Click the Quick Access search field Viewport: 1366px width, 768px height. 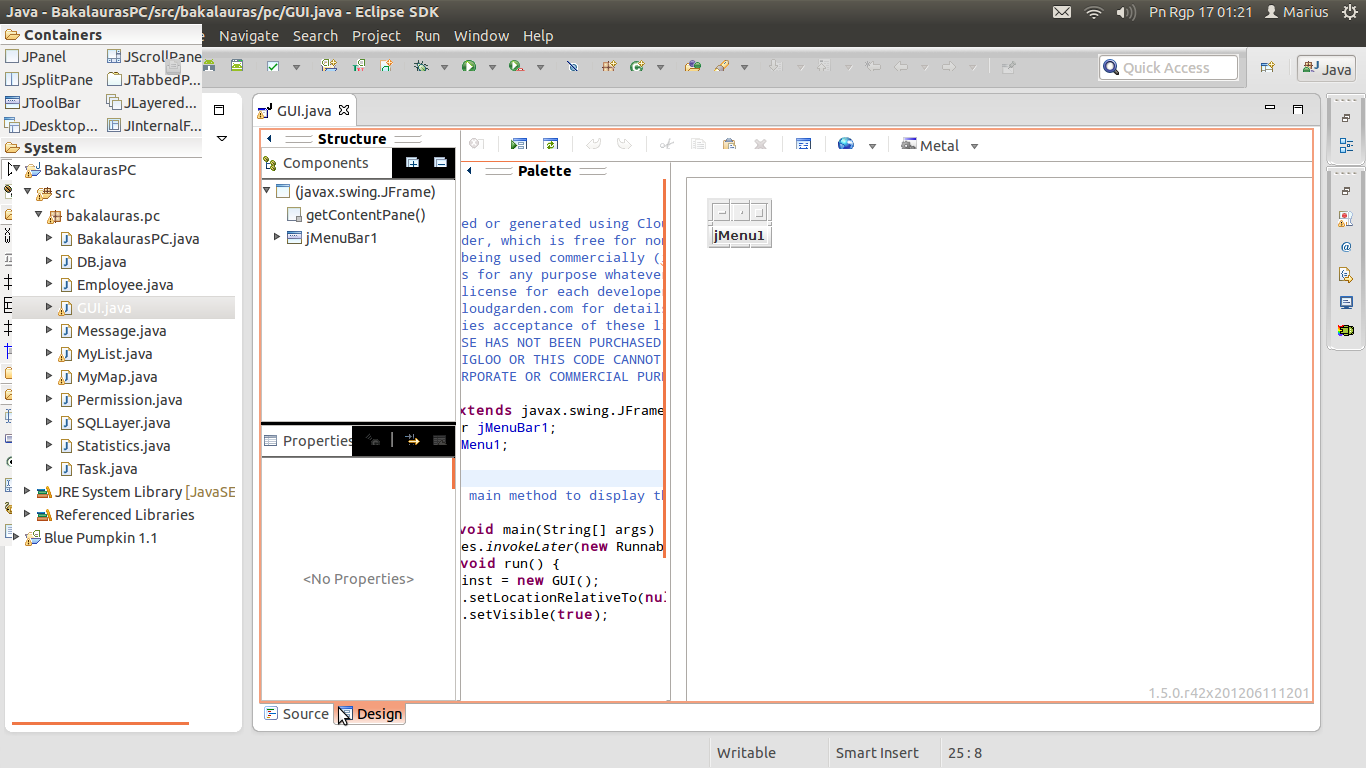1168,67
